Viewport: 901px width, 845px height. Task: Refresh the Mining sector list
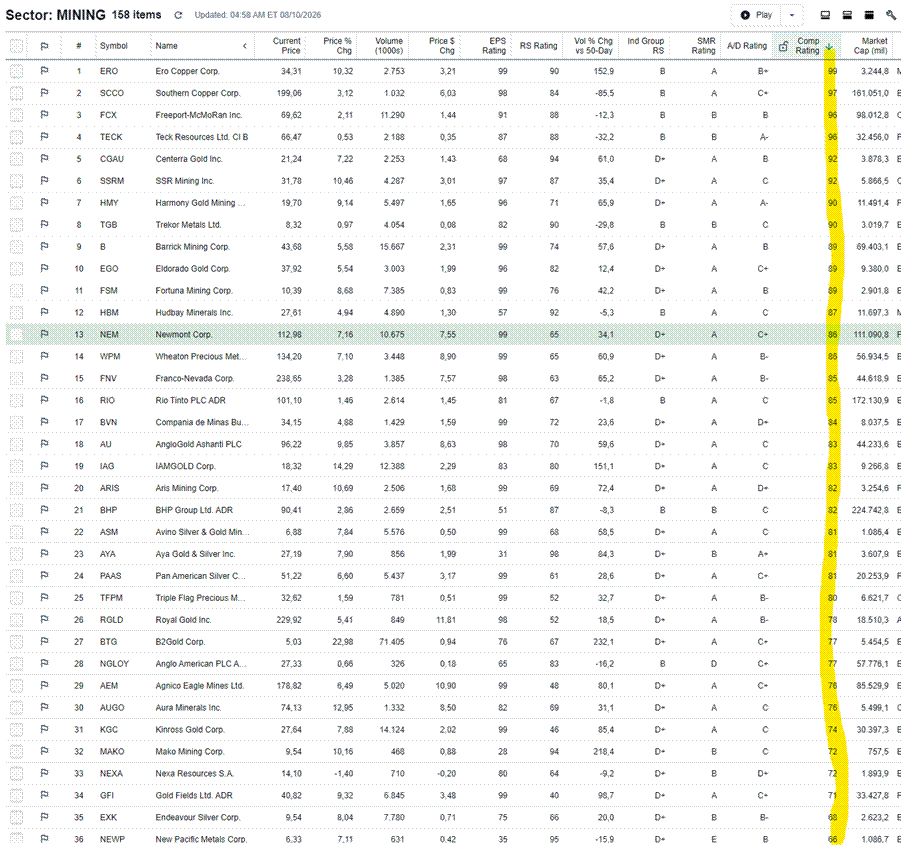pyautogui.click(x=178, y=16)
